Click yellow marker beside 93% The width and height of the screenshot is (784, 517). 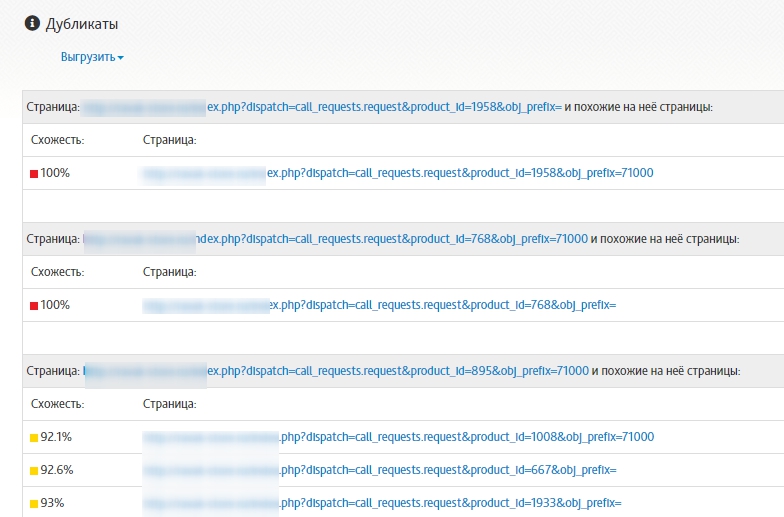point(34,504)
